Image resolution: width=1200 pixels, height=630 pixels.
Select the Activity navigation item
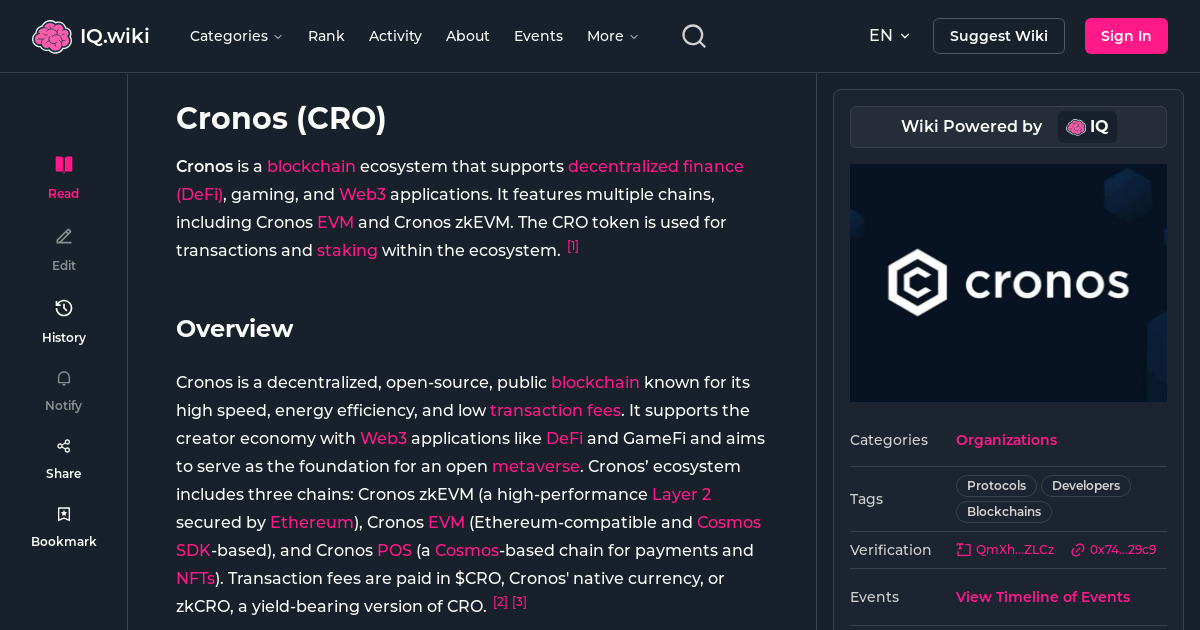[x=395, y=35]
